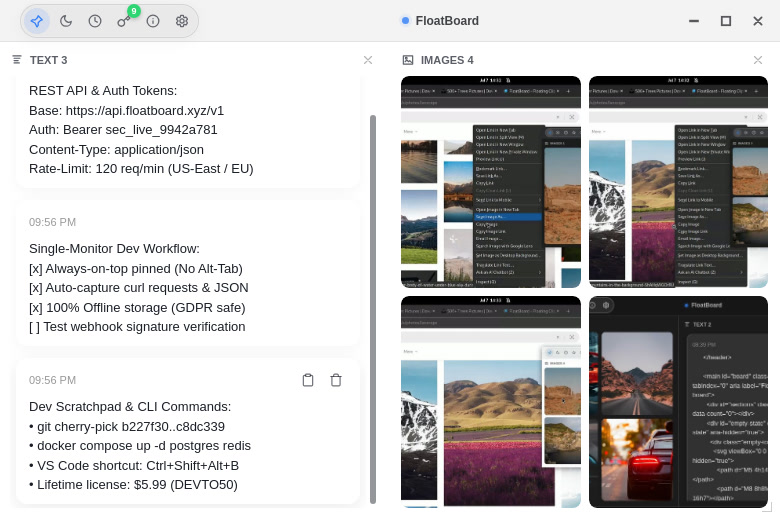Viewport: 780px width, 520px height.
Task: Click '[x] Auto-capture curl requests & JSON' line
Action: (x=139, y=288)
